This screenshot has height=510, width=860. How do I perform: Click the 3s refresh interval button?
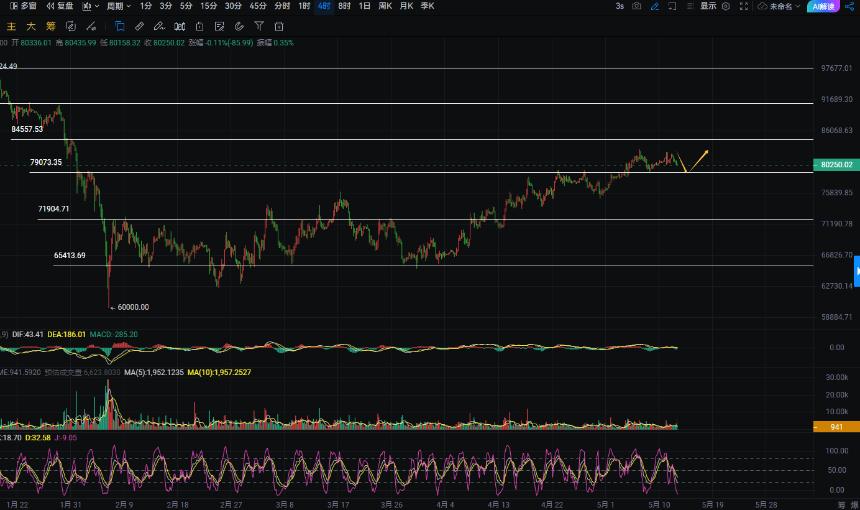click(x=619, y=6)
